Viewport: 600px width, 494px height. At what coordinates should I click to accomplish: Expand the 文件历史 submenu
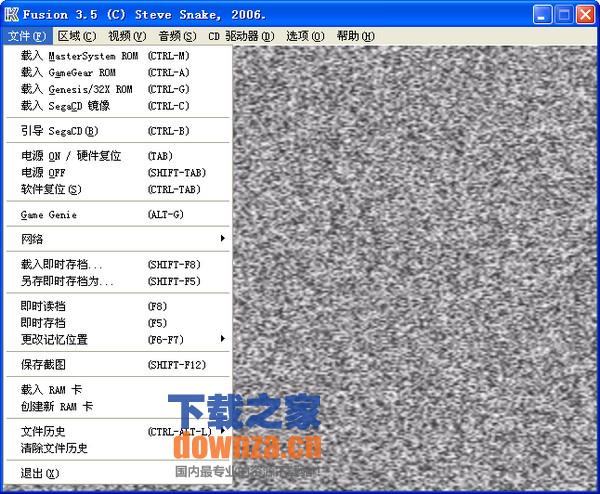pos(118,431)
